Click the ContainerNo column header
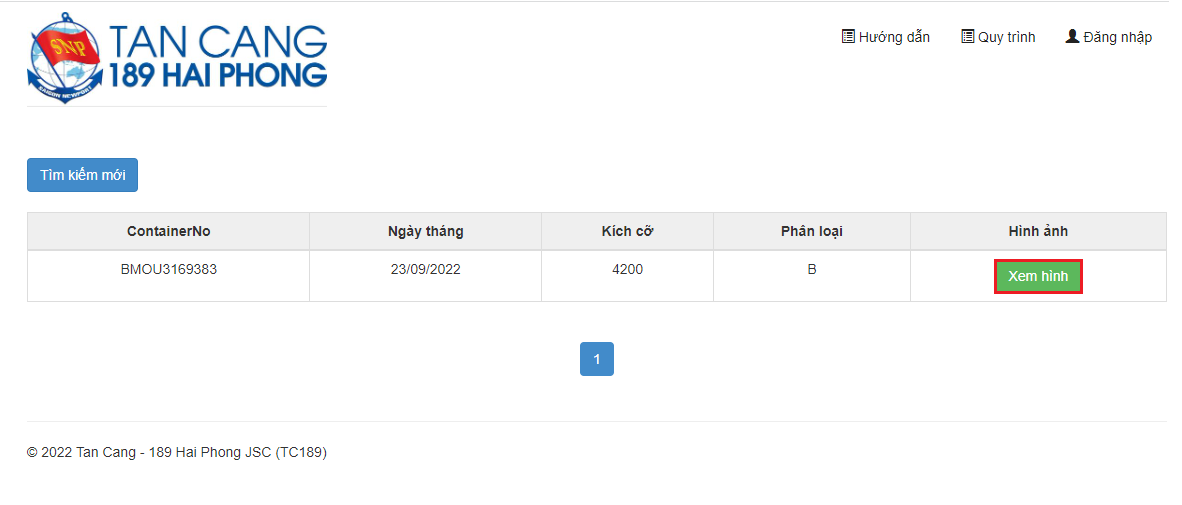1182x505 pixels. (169, 231)
